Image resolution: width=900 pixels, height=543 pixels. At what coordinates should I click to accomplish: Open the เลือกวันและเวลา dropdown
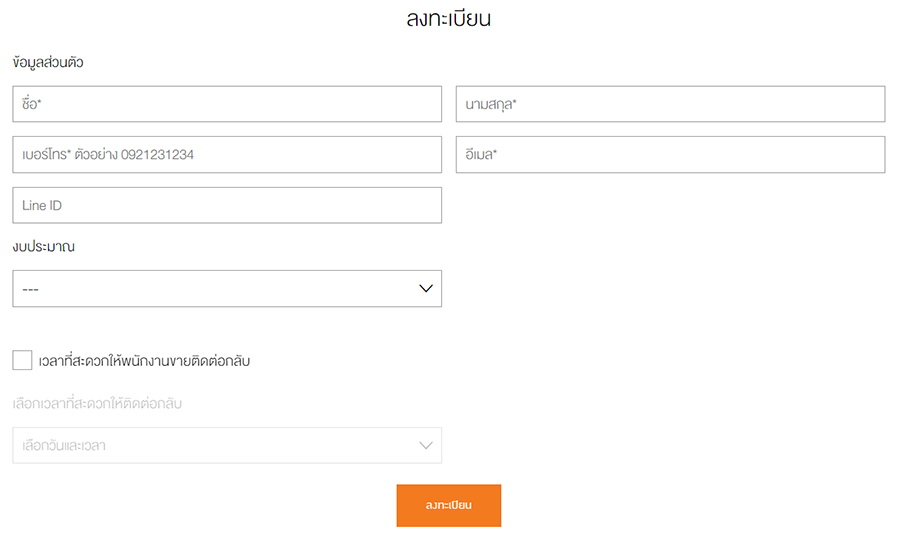pos(227,446)
